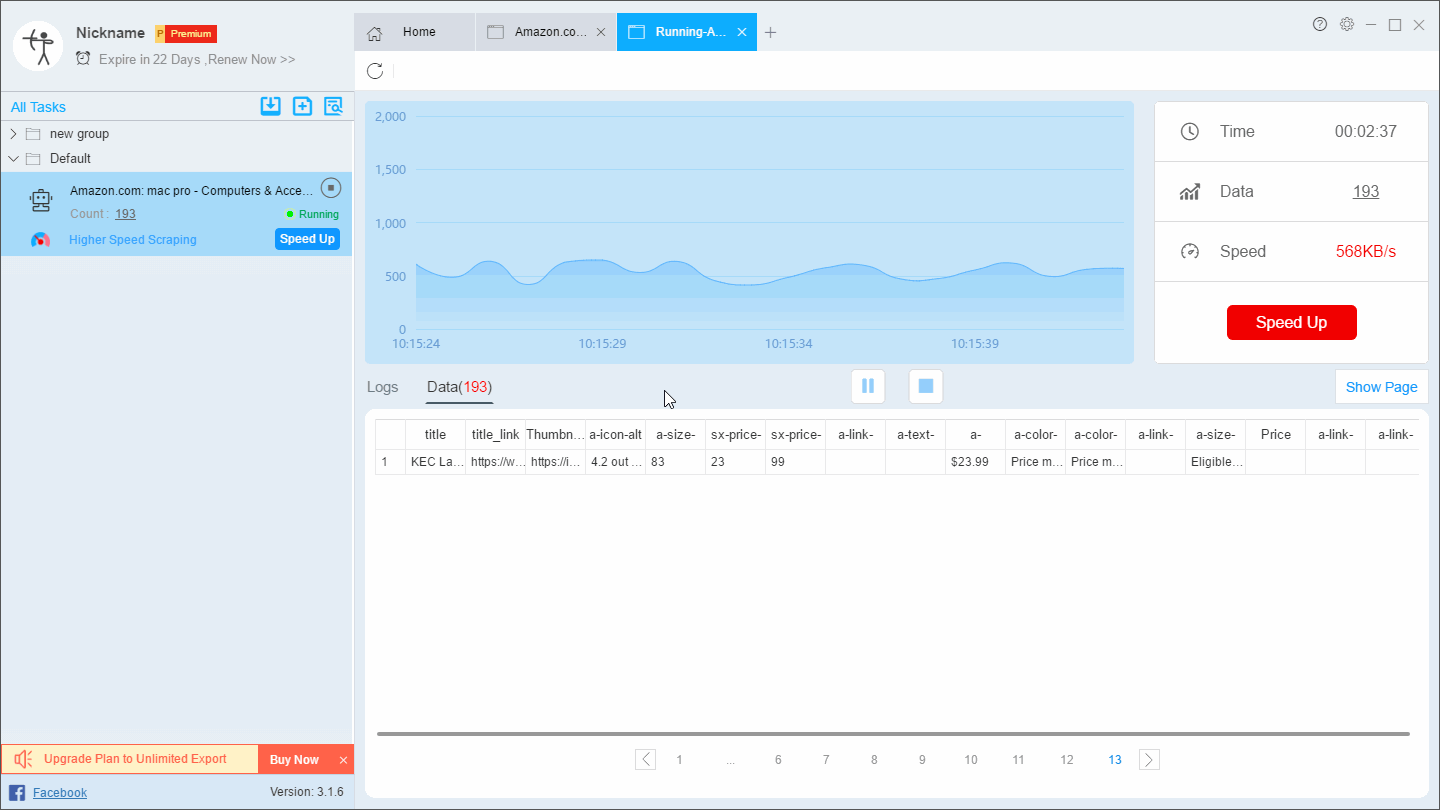Go to page 12 in pagination
The image size is (1440, 810).
click(1067, 760)
